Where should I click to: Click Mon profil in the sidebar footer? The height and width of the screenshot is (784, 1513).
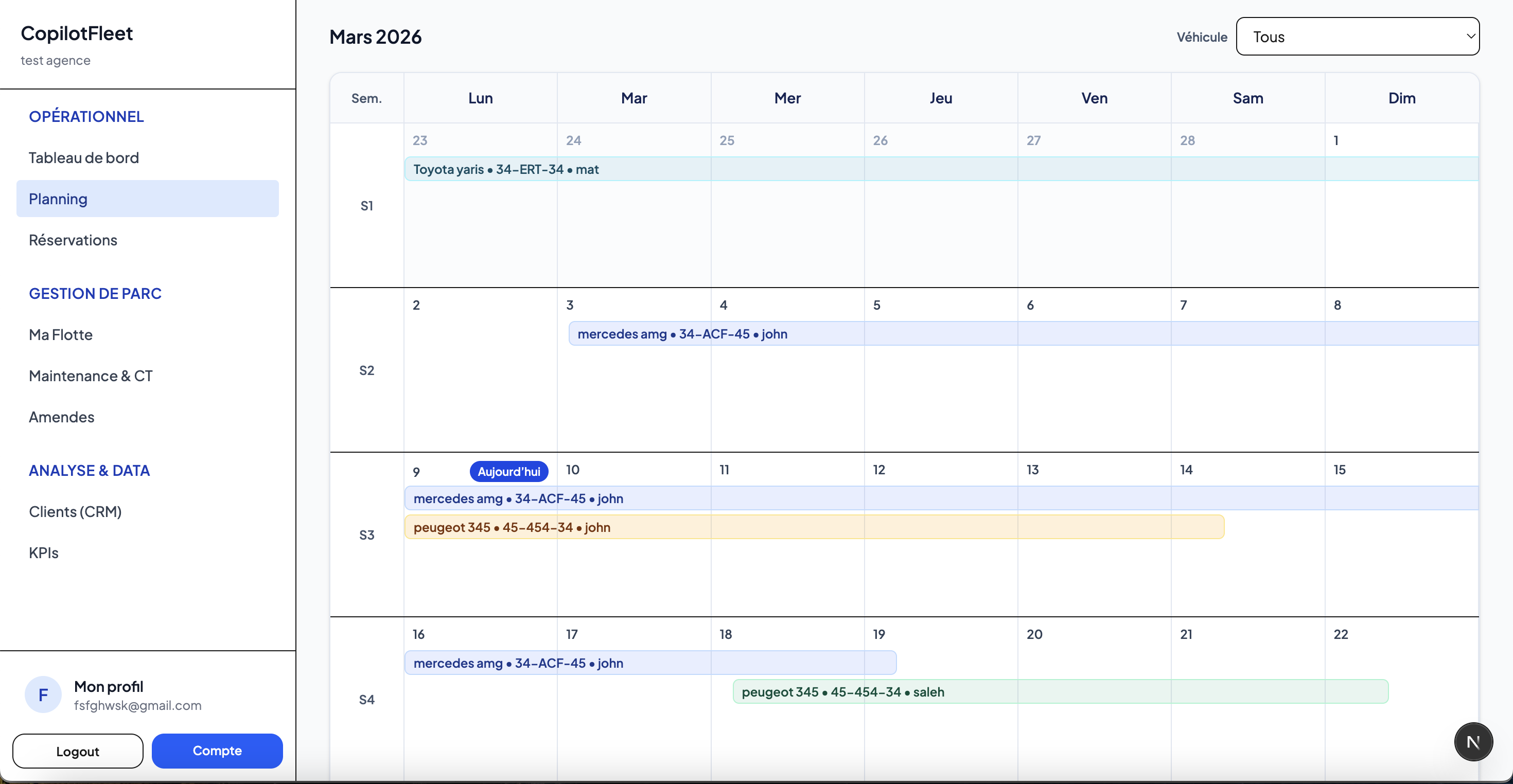(x=109, y=686)
